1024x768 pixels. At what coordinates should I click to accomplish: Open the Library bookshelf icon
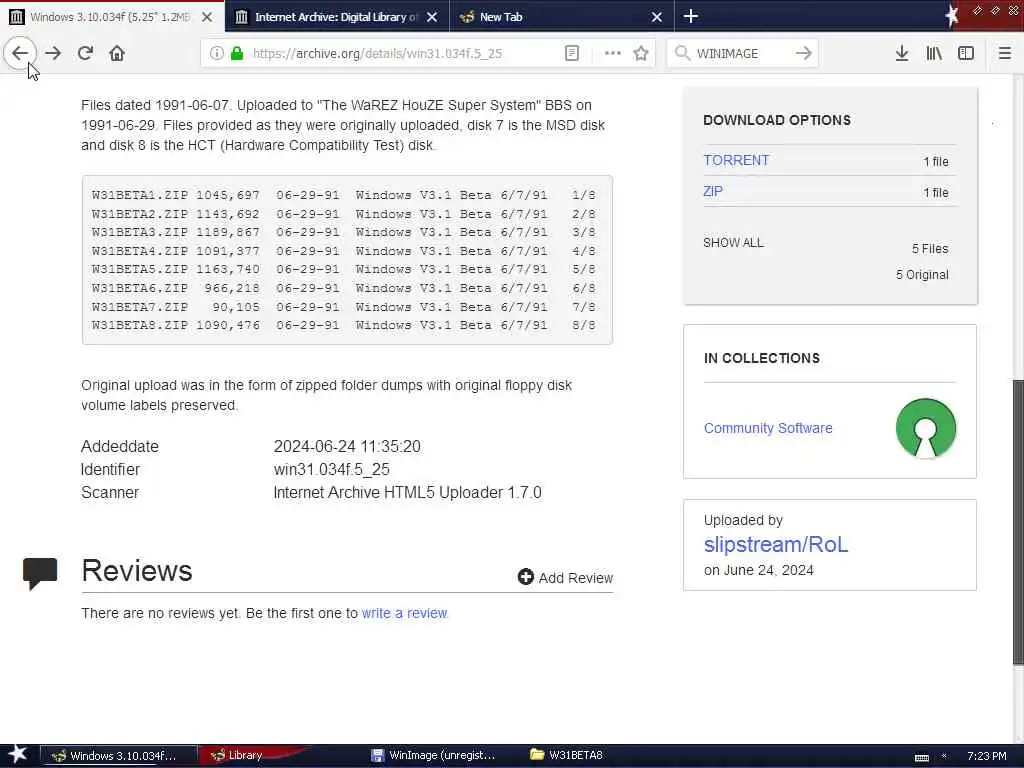[x=934, y=54]
